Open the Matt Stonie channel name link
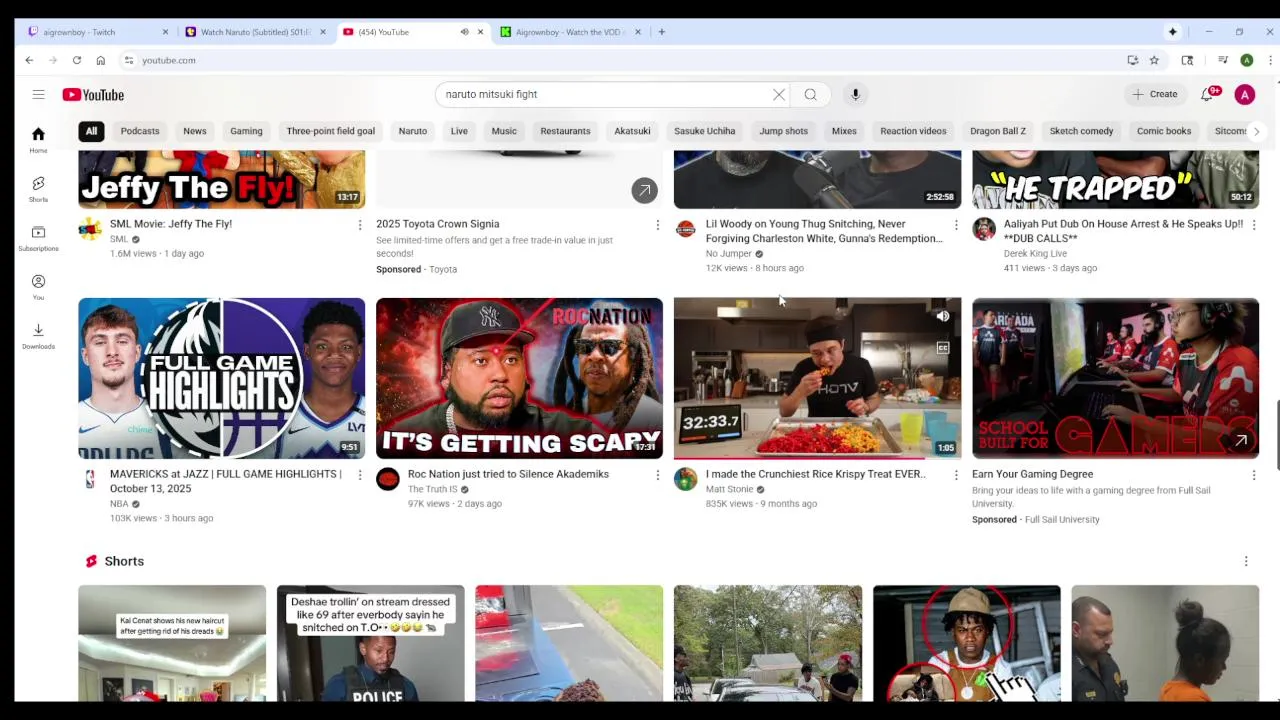Viewport: 1280px width, 720px height. coord(729,489)
